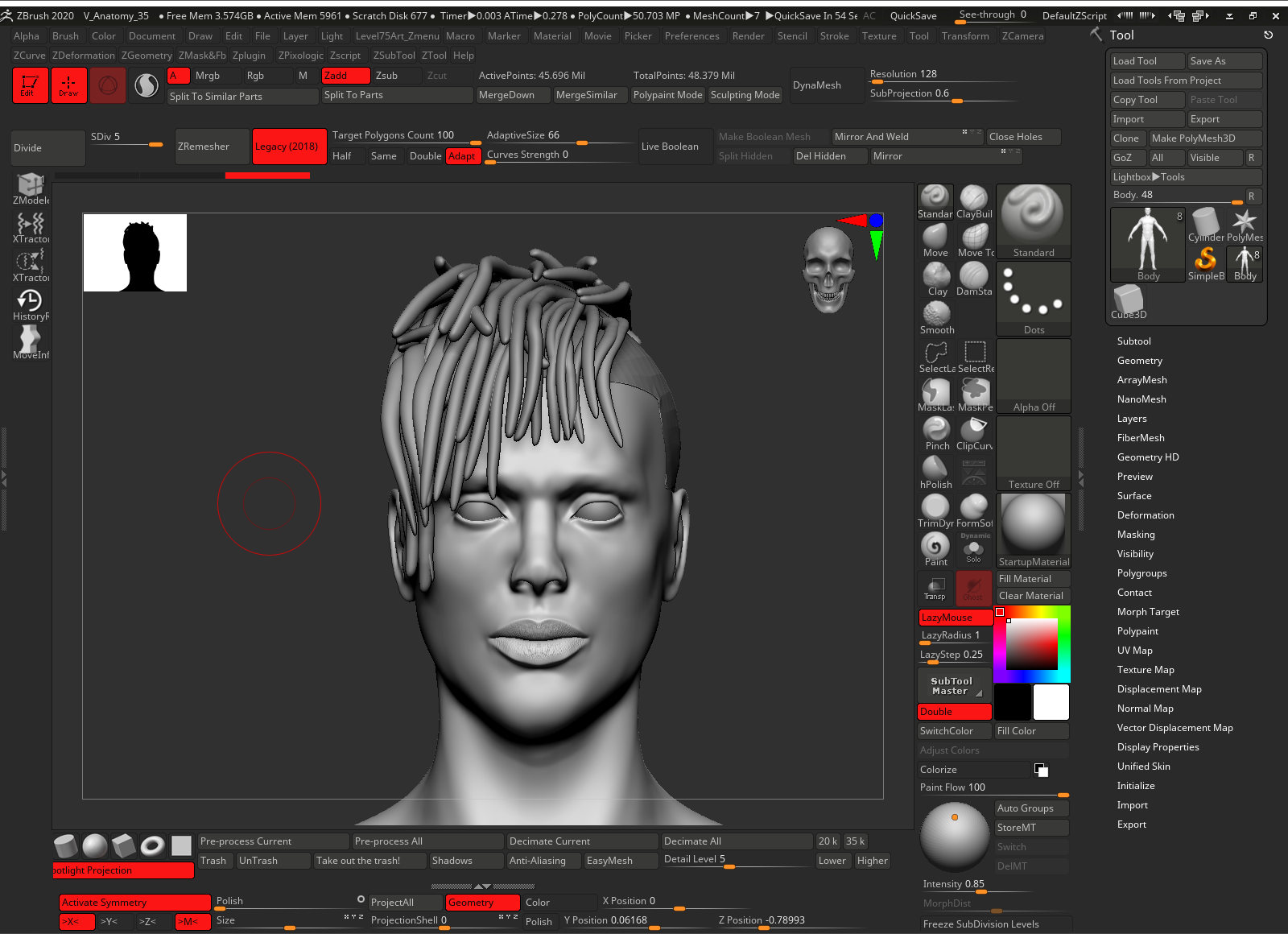Click the skull camera view head
This screenshot has height=934, width=1288.
(829, 268)
